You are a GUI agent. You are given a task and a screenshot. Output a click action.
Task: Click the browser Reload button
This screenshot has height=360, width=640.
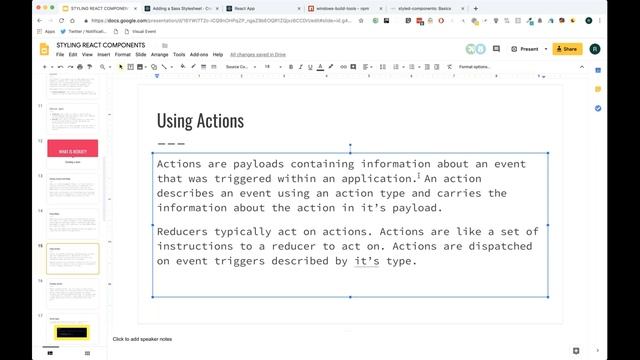[61, 20]
